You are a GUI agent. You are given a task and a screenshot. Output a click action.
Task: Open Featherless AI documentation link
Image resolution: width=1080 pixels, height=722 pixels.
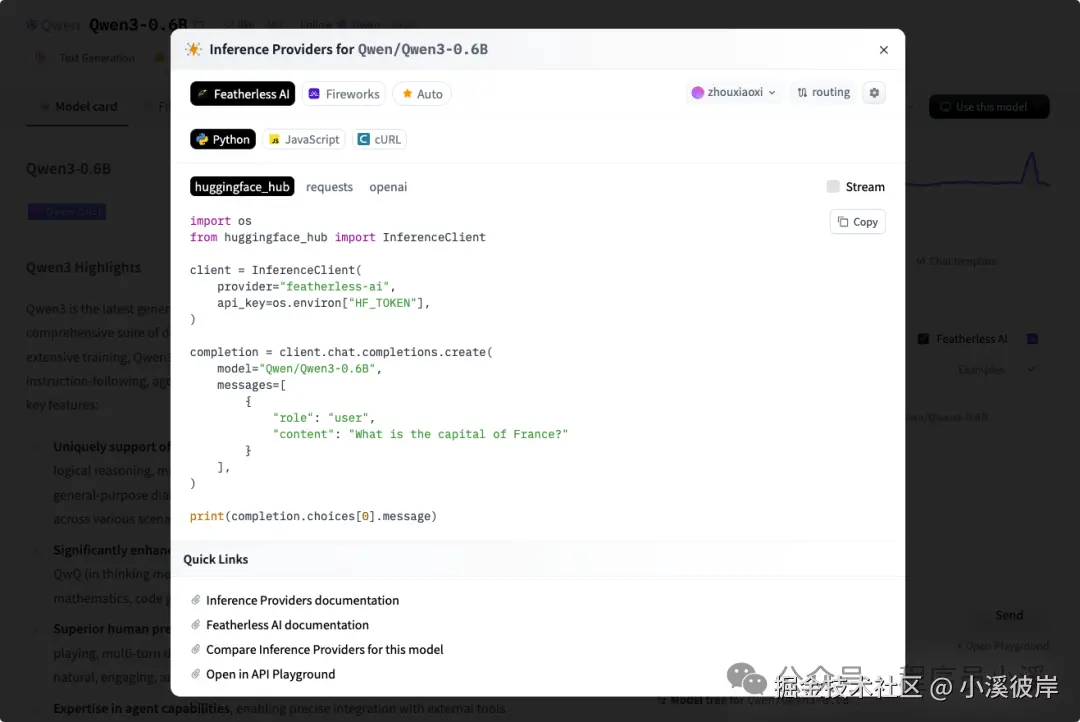(287, 625)
